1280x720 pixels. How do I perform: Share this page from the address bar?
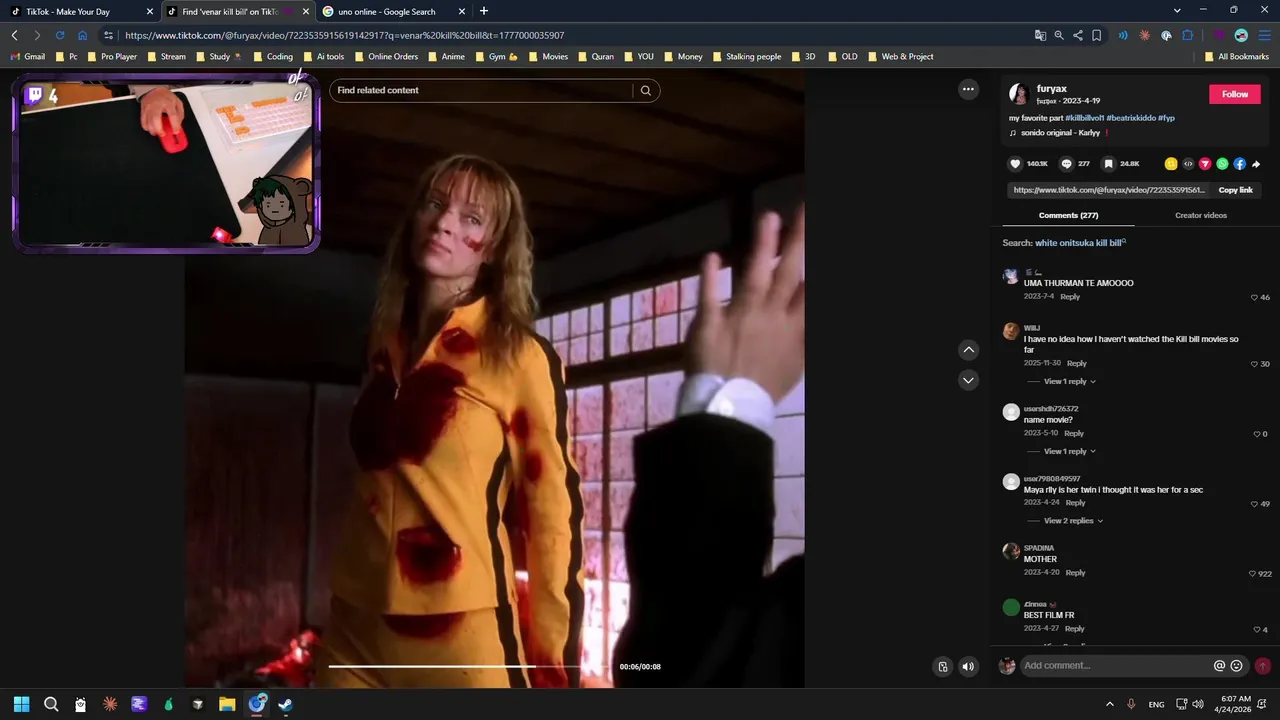(1077, 35)
